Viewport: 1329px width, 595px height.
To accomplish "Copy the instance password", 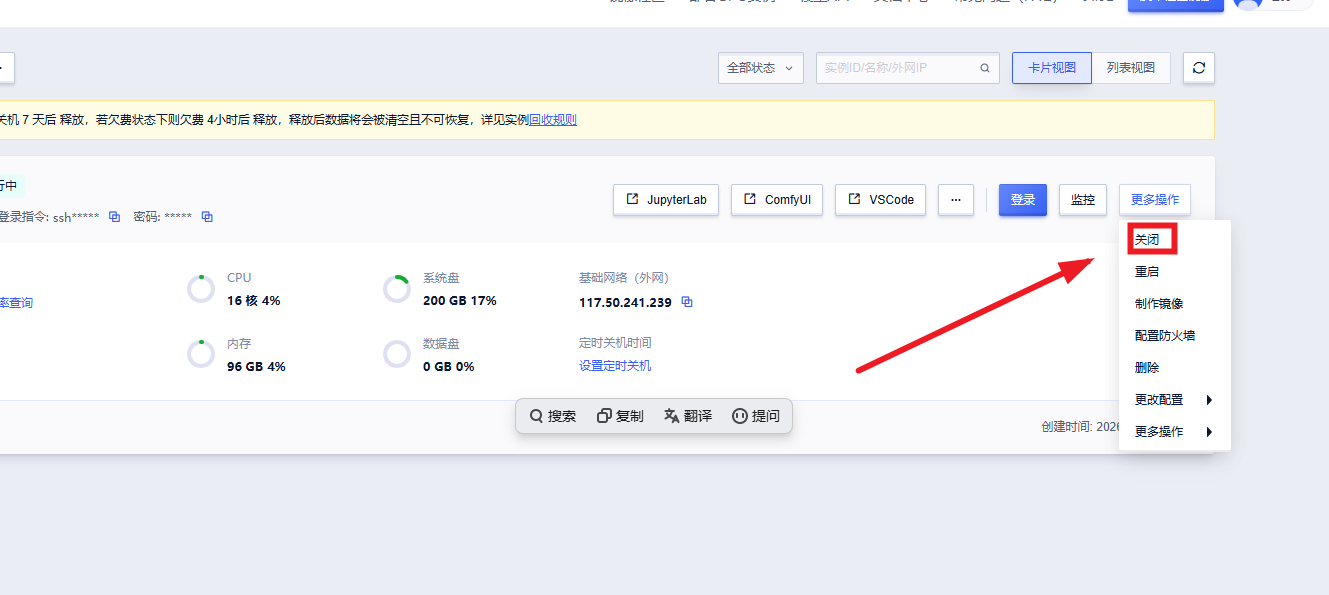I will point(207,217).
